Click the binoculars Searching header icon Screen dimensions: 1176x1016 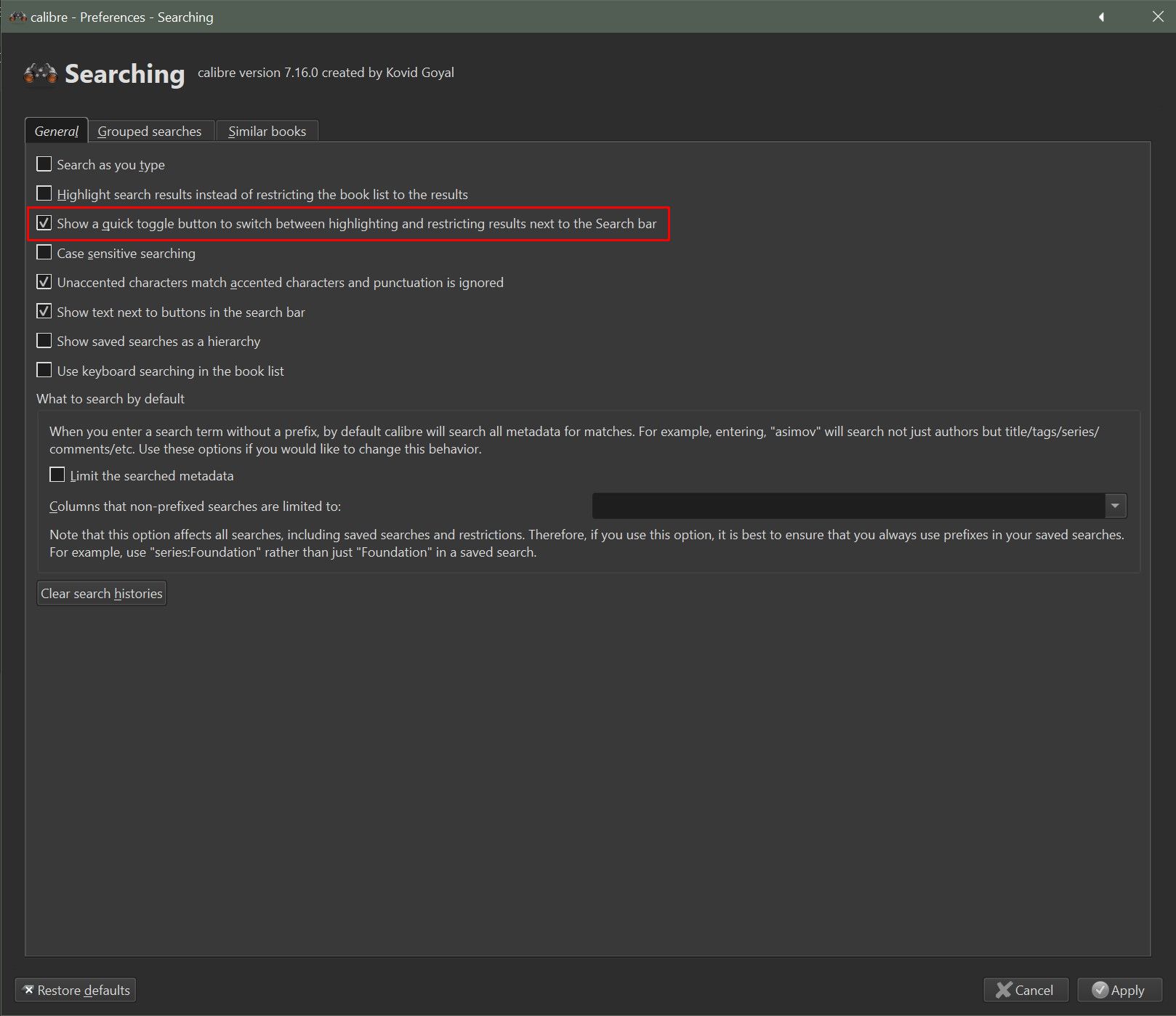coord(40,73)
